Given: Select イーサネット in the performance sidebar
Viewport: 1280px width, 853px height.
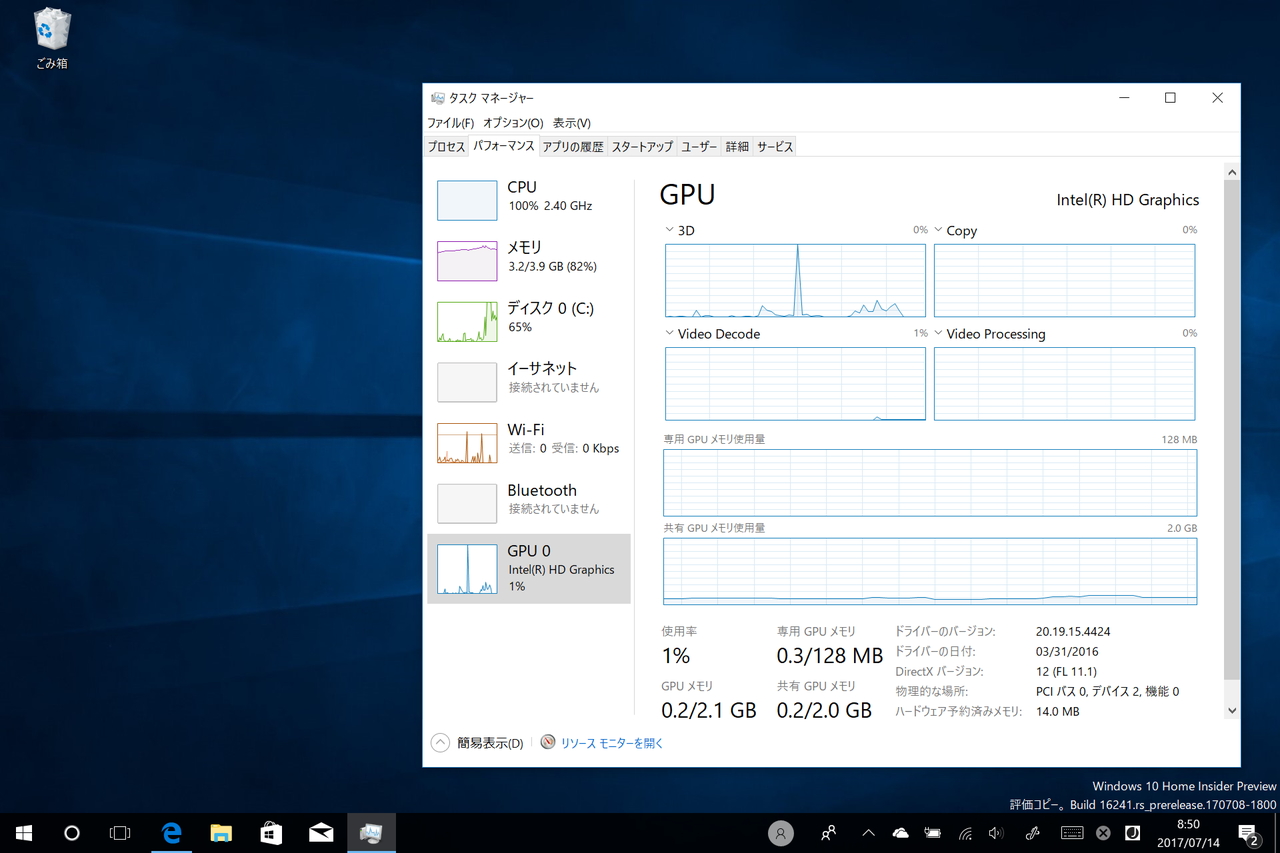Looking at the screenshot, I should pyautogui.click(x=529, y=382).
